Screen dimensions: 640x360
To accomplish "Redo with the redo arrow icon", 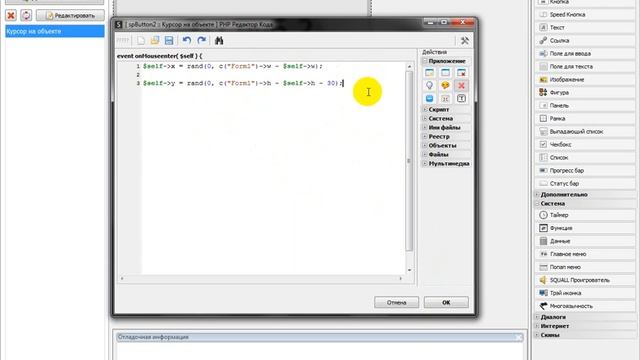I will pyautogui.click(x=202, y=40).
